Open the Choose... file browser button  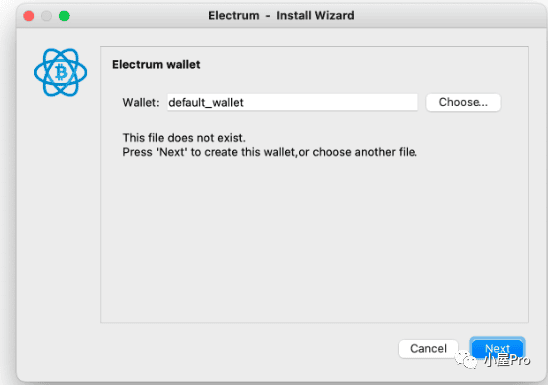[x=463, y=102]
